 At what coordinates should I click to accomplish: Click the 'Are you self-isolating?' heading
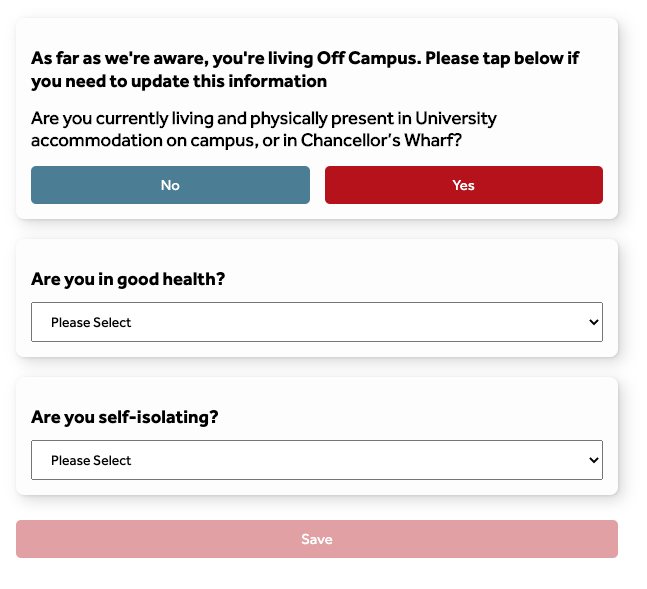[x=125, y=417]
